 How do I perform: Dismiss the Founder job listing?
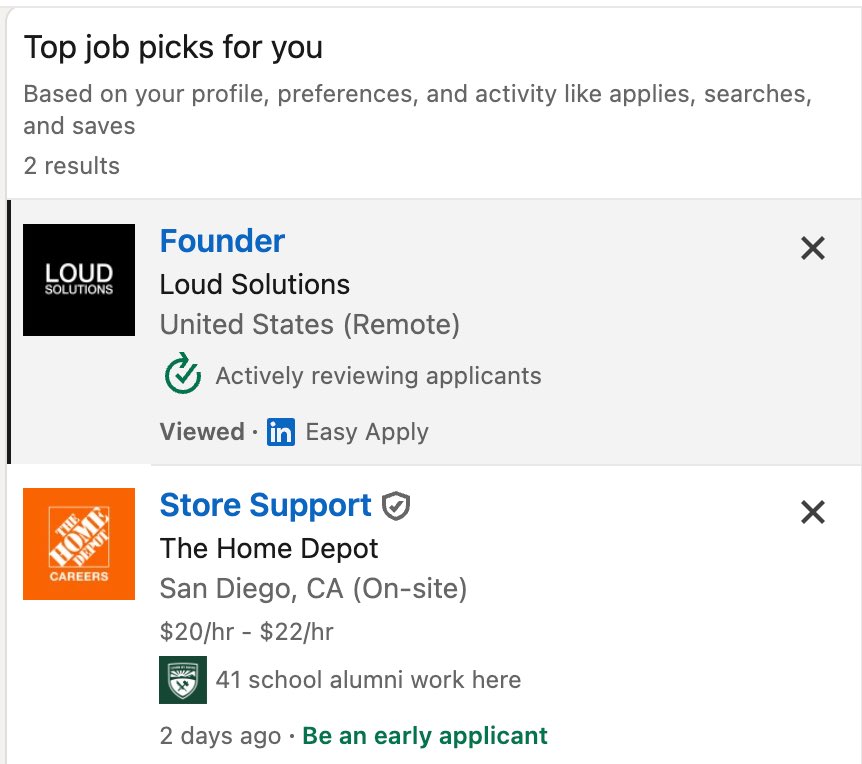tap(813, 248)
